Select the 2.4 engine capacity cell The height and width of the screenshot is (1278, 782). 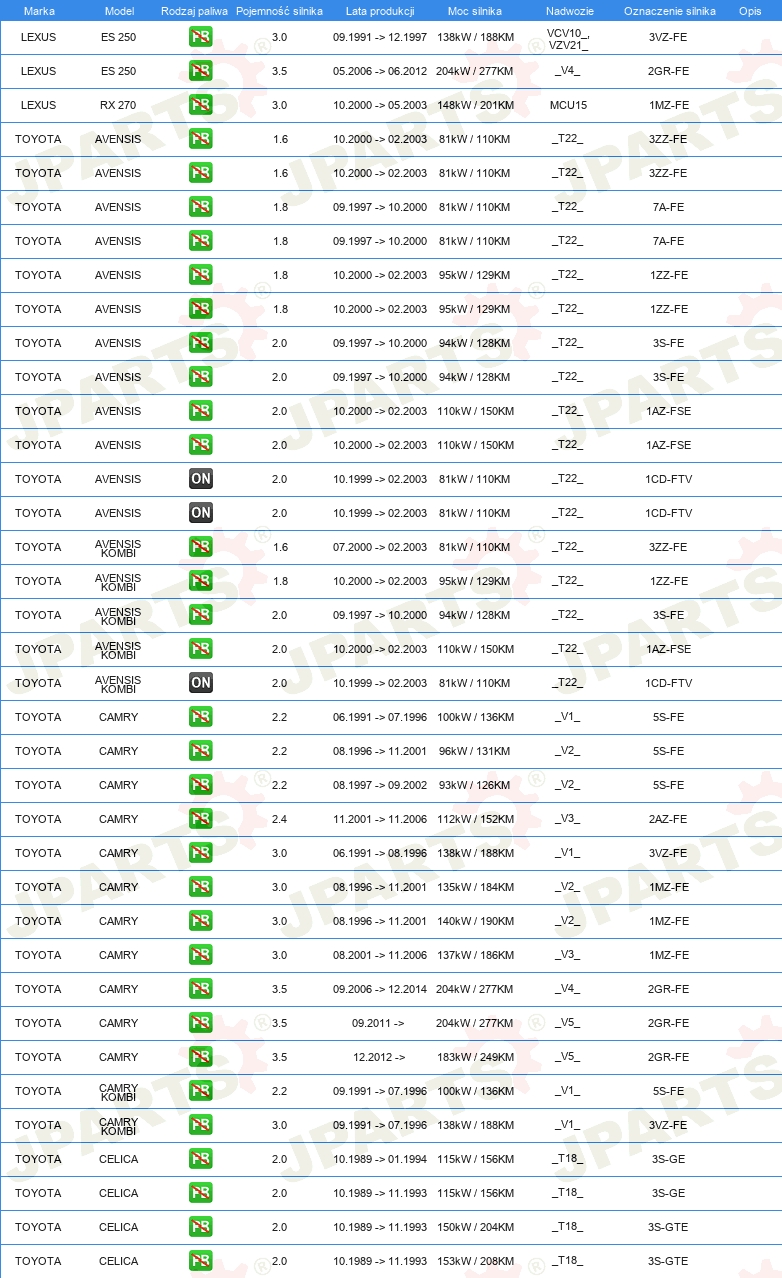(280, 819)
